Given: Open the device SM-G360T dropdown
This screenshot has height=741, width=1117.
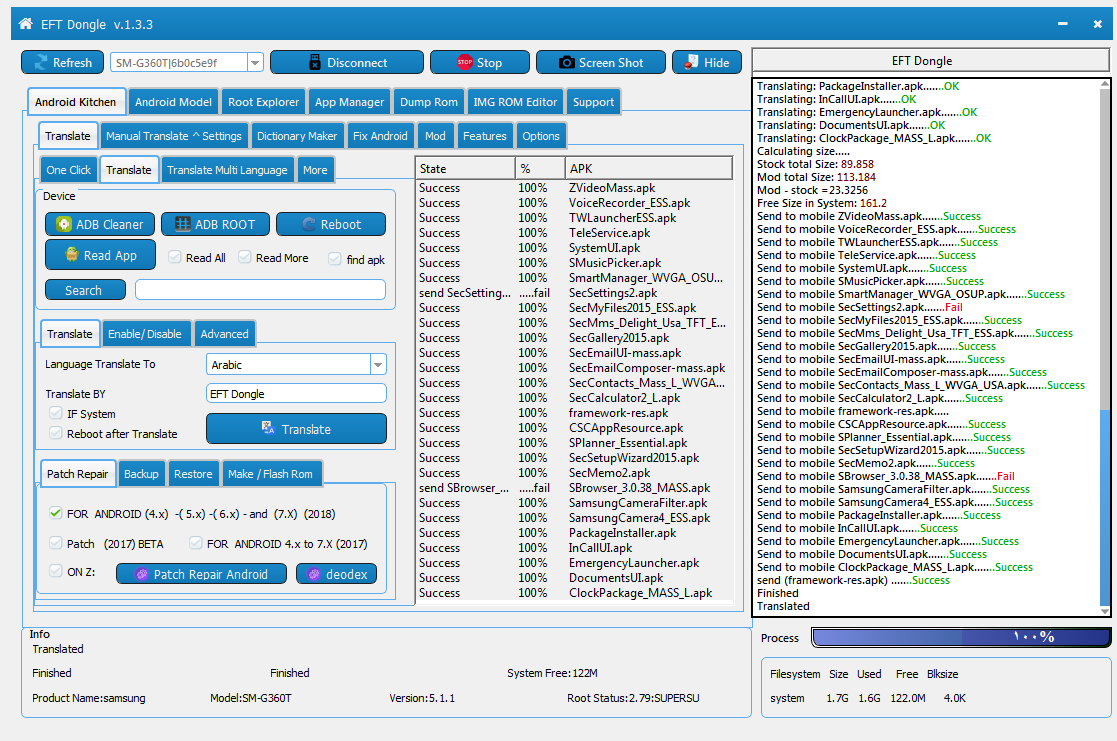Looking at the screenshot, I should [x=255, y=63].
